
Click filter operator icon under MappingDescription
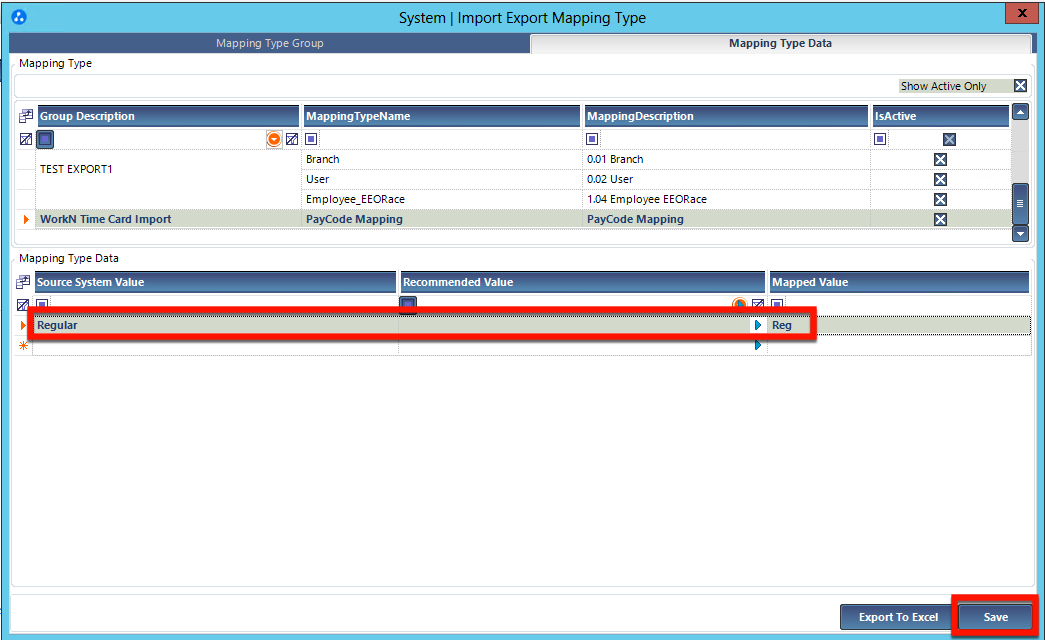(592, 139)
